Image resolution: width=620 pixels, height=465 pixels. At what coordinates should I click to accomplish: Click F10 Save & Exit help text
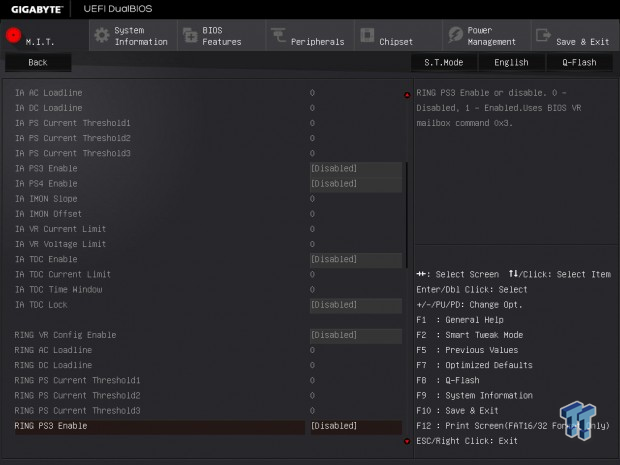457,411
